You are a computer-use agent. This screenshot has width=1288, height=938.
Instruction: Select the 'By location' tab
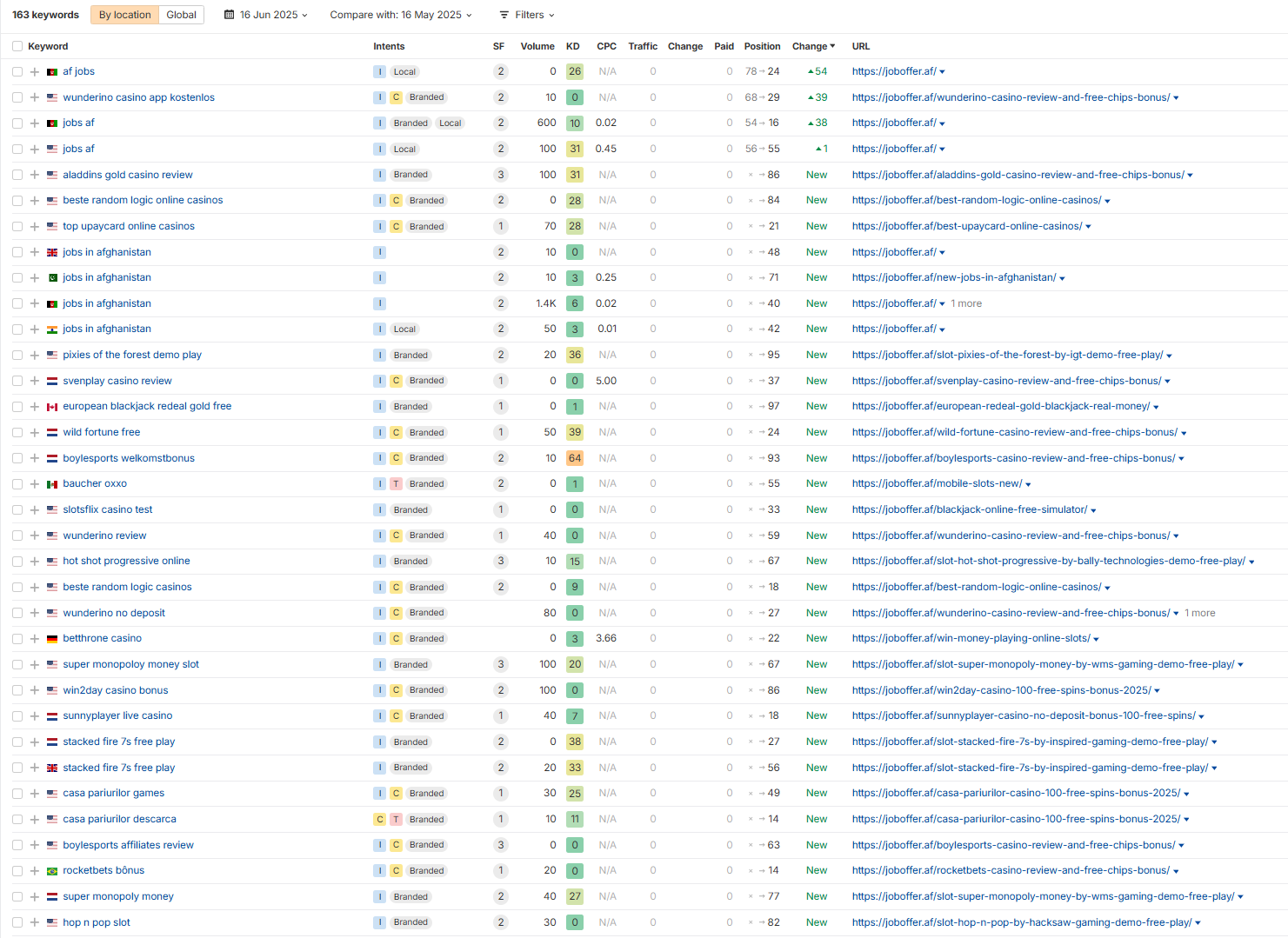click(124, 15)
